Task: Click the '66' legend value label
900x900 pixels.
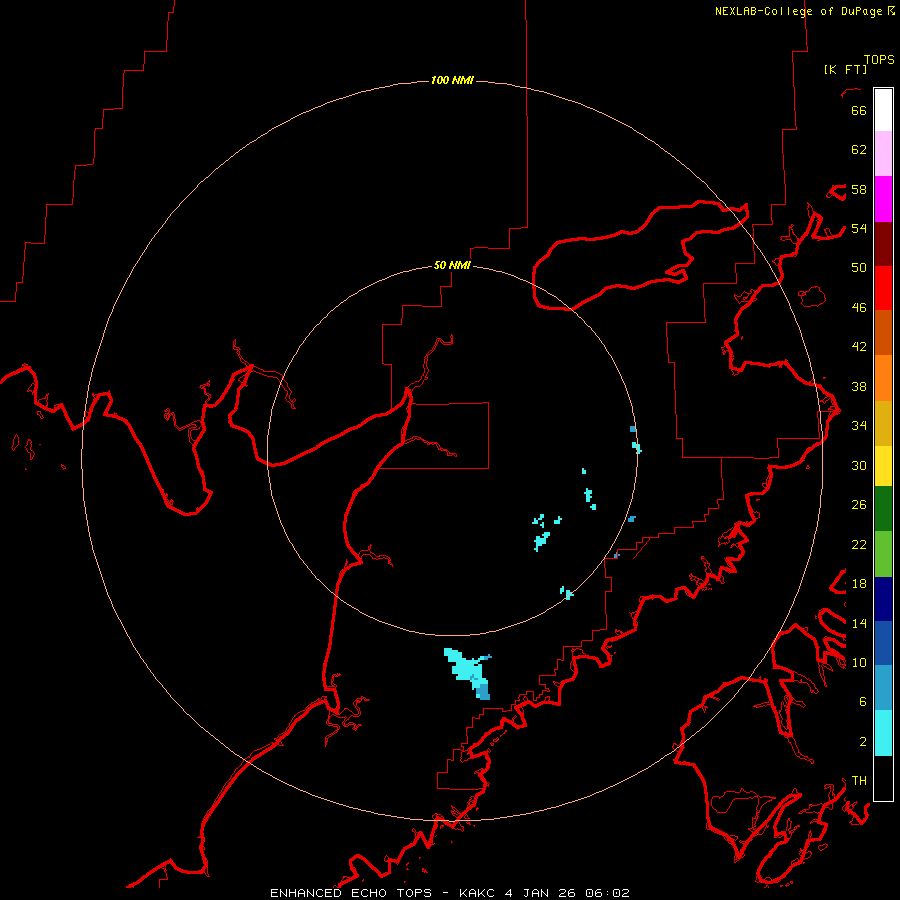Action: (859, 110)
